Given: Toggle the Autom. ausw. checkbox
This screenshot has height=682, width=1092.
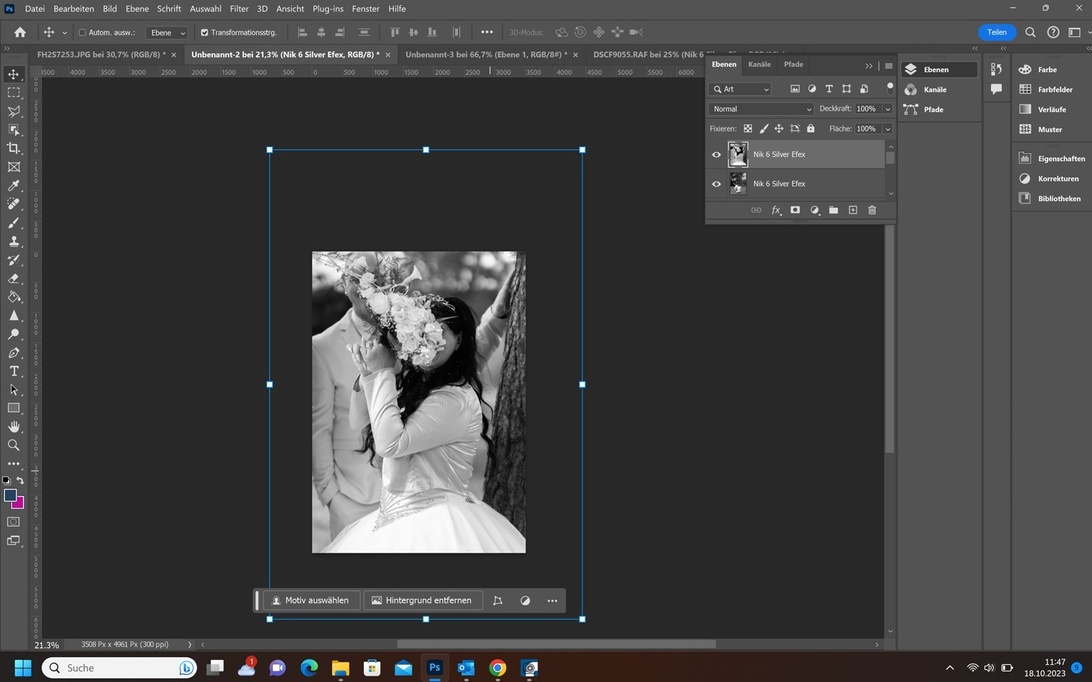Looking at the screenshot, I should (x=82, y=32).
